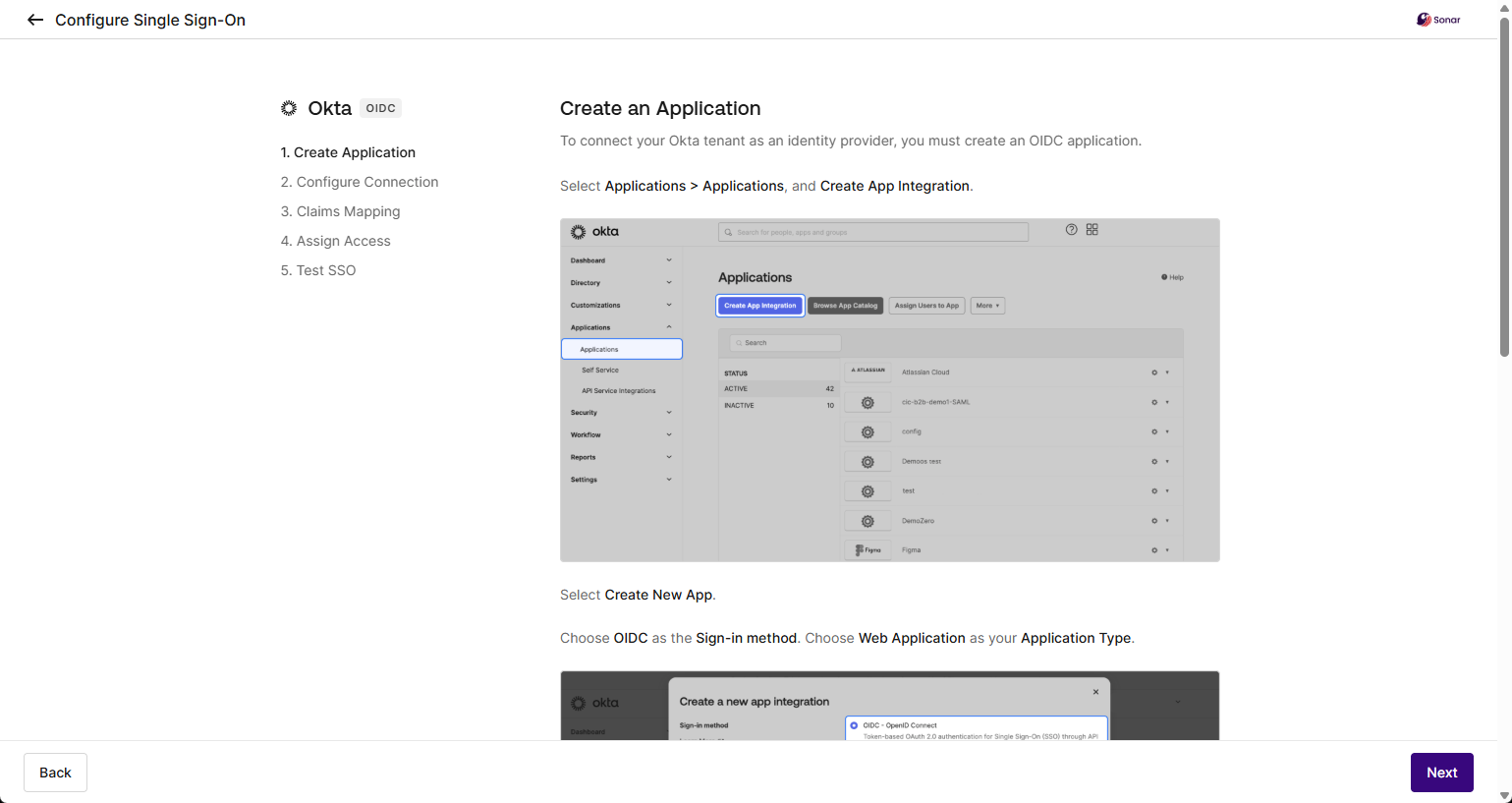Click the 'Configure Single Sign-On' page title
Image resolution: width=1512 pixels, height=803 pixels.
tap(150, 20)
